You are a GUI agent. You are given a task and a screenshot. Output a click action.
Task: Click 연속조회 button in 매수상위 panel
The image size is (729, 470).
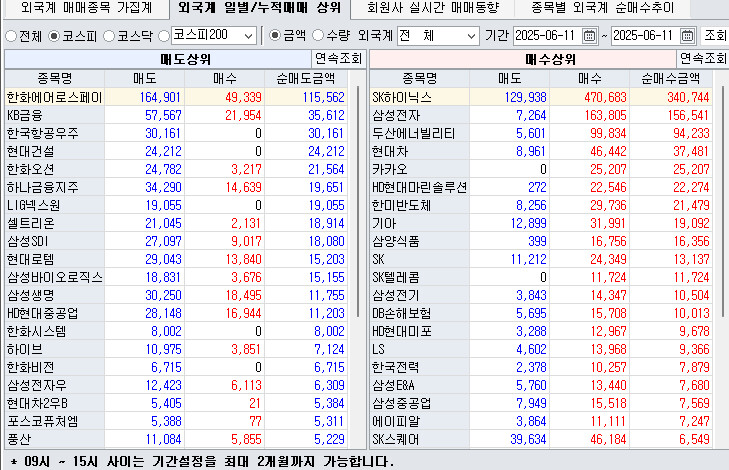tap(702, 59)
